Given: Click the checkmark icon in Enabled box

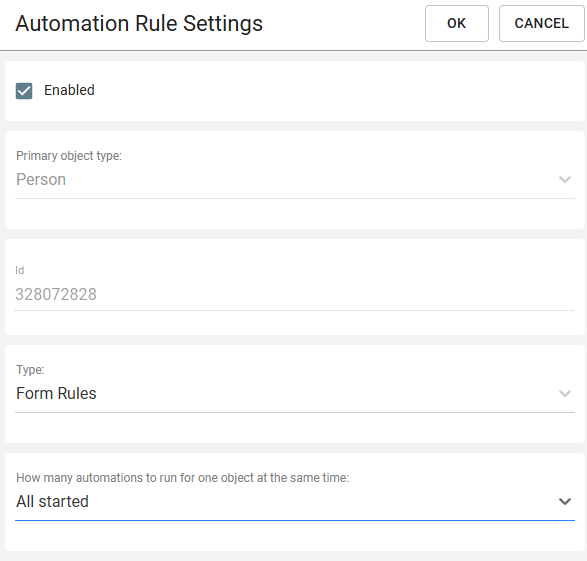Looking at the screenshot, I should 24,91.
